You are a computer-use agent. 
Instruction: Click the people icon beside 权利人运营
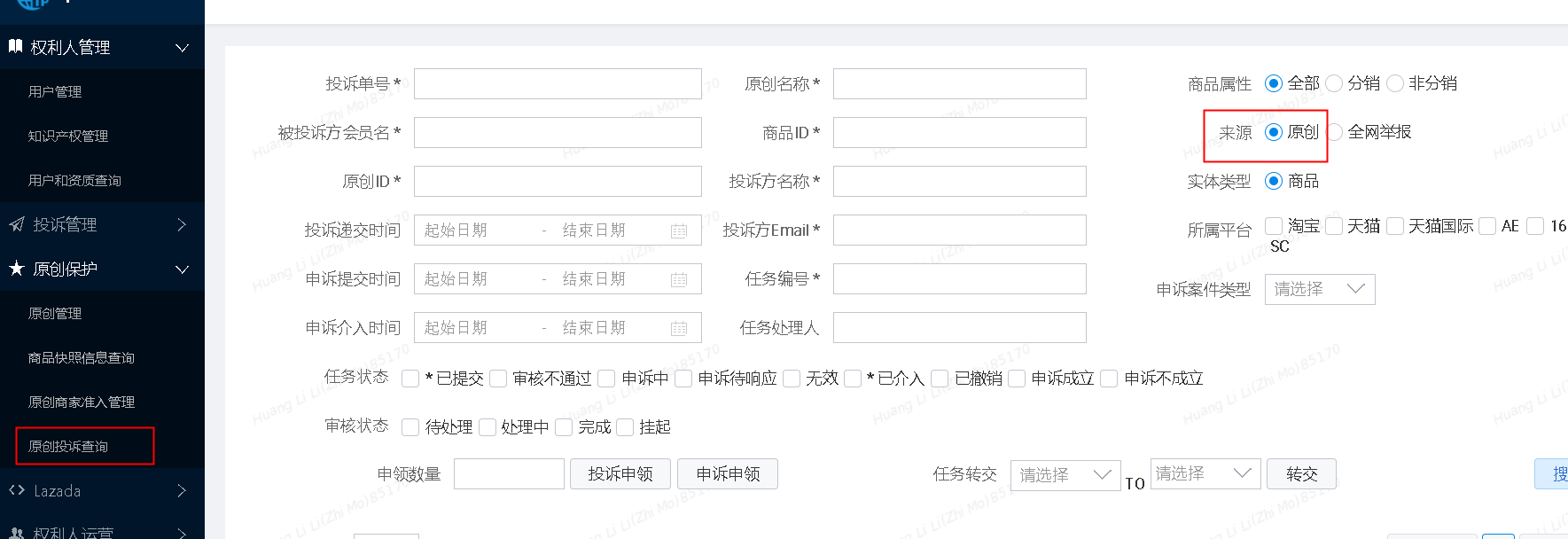click(x=16, y=534)
